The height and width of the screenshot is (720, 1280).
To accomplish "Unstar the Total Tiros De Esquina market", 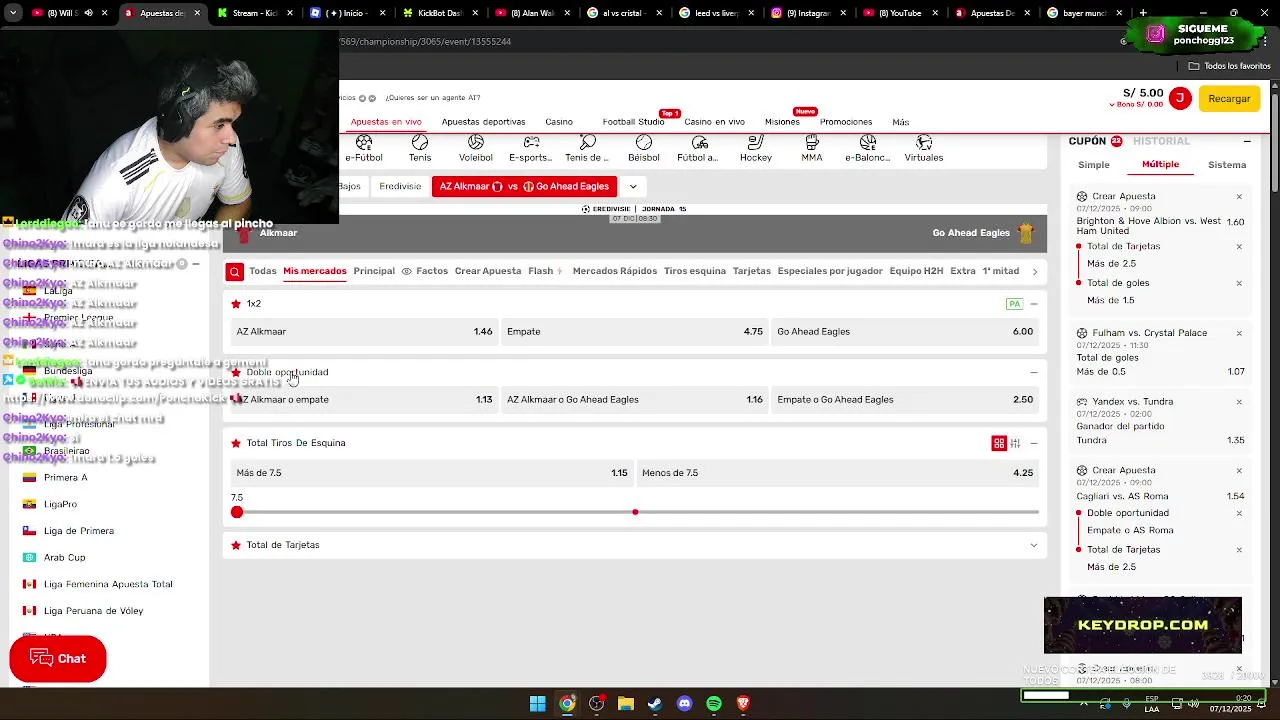I will tap(236, 443).
